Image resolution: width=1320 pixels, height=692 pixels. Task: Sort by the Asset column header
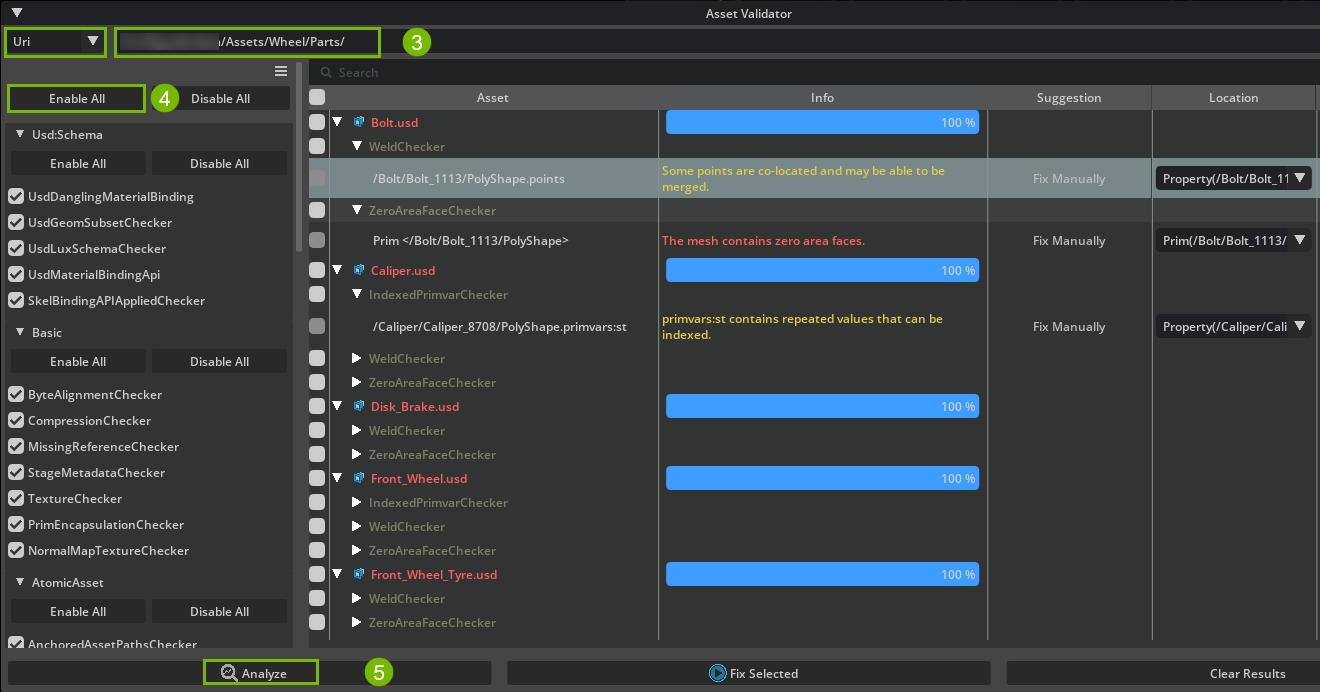[x=492, y=97]
